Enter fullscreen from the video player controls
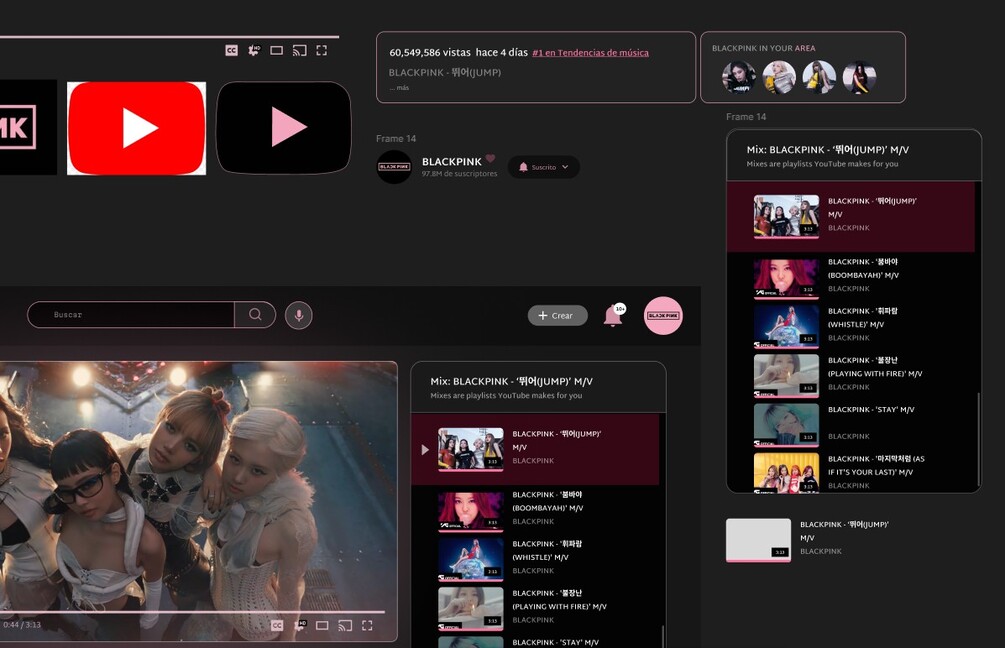This screenshot has height=648, width=1005. (x=367, y=625)
